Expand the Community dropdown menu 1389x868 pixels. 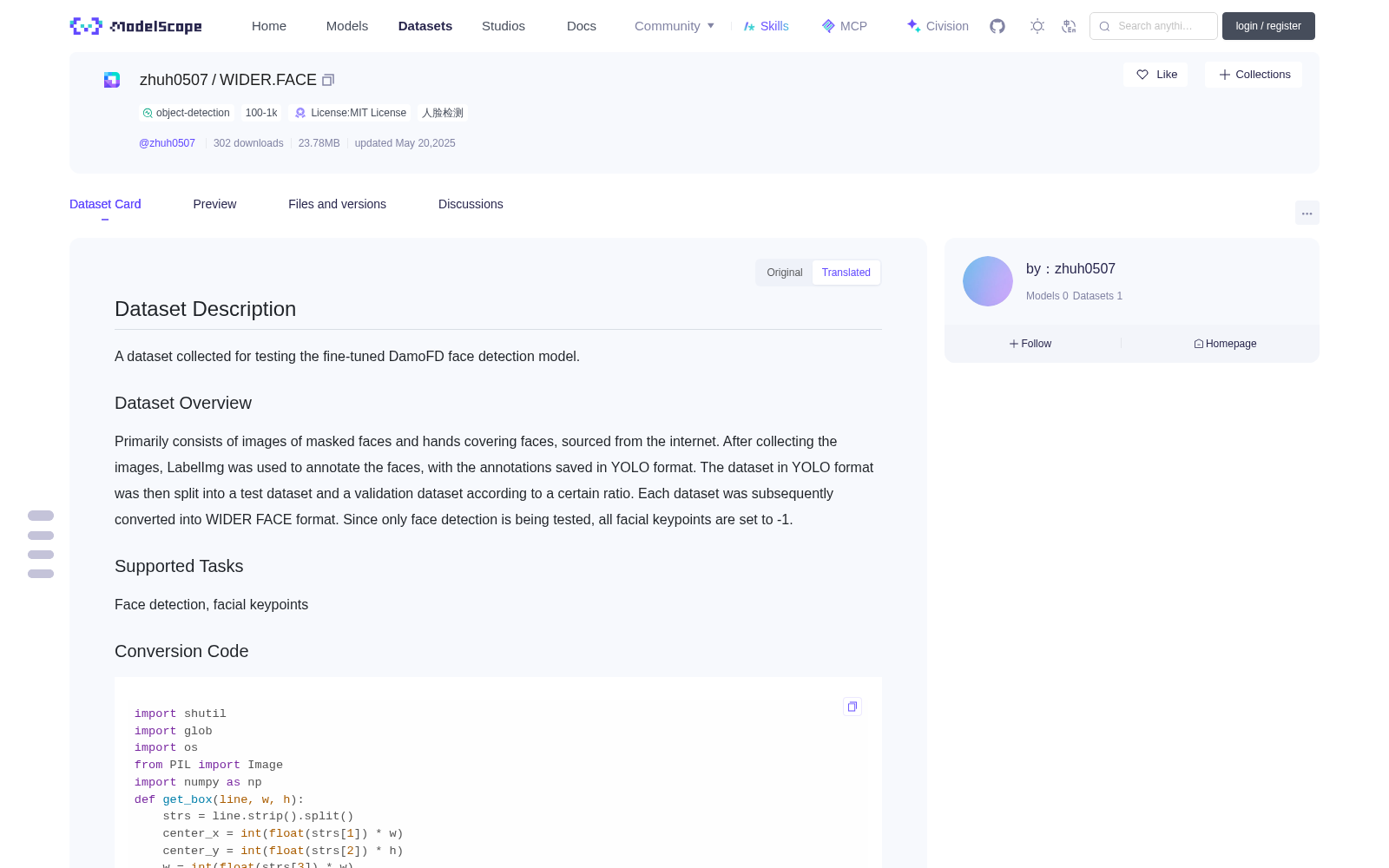[x=675, y=26]
